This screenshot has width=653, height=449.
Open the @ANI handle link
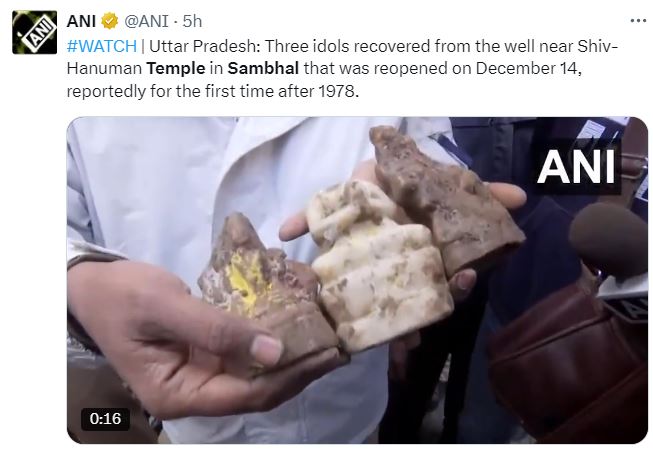coord(146,21)
